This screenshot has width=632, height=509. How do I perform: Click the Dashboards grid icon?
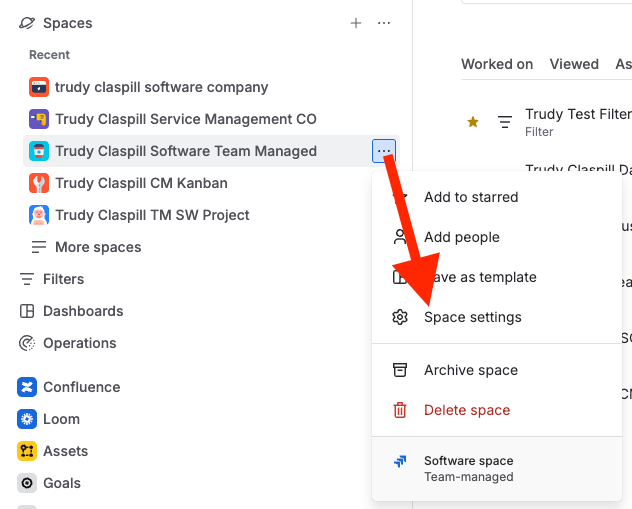click(x=27, y=311)
